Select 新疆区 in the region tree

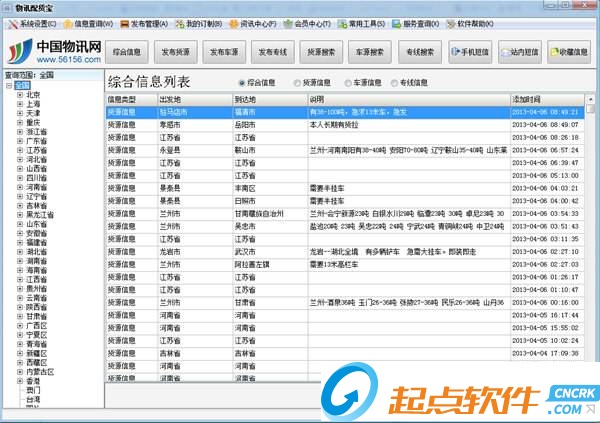(x=36, y=353)
